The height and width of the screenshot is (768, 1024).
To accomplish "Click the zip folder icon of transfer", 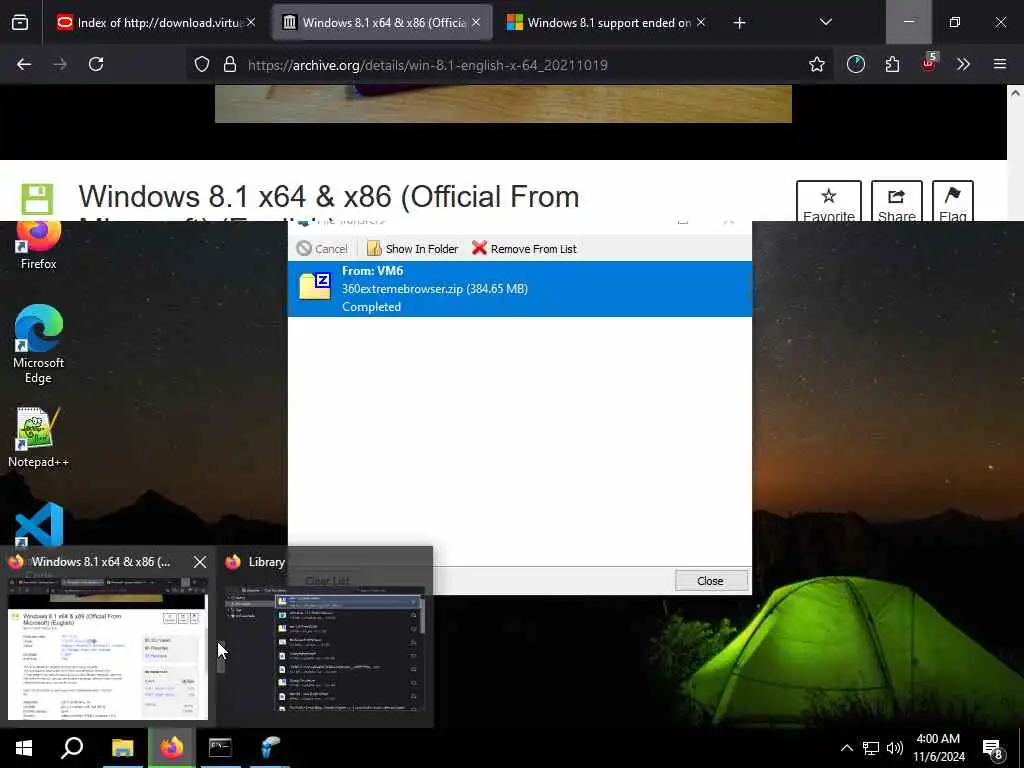I will (x=315, y=287).
